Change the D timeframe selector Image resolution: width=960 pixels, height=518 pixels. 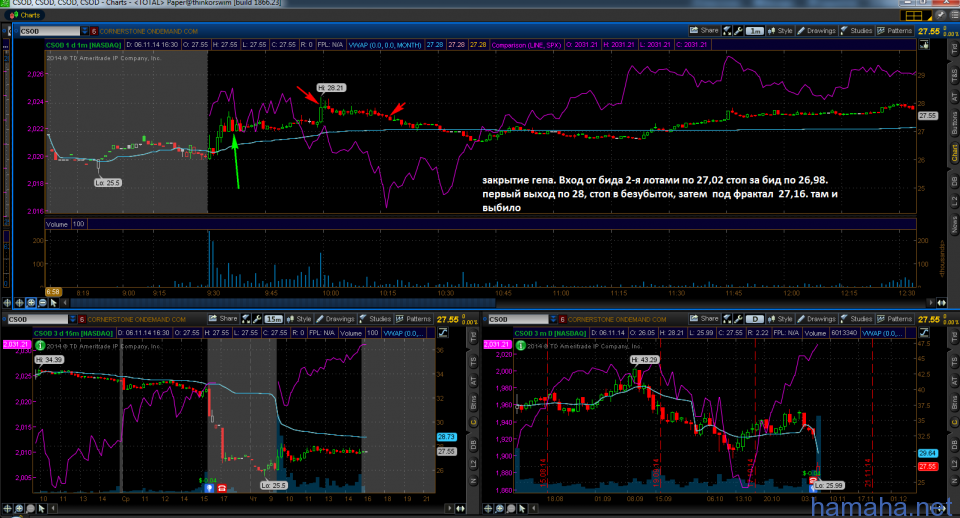pyautogui.click(x=754, y=319)
